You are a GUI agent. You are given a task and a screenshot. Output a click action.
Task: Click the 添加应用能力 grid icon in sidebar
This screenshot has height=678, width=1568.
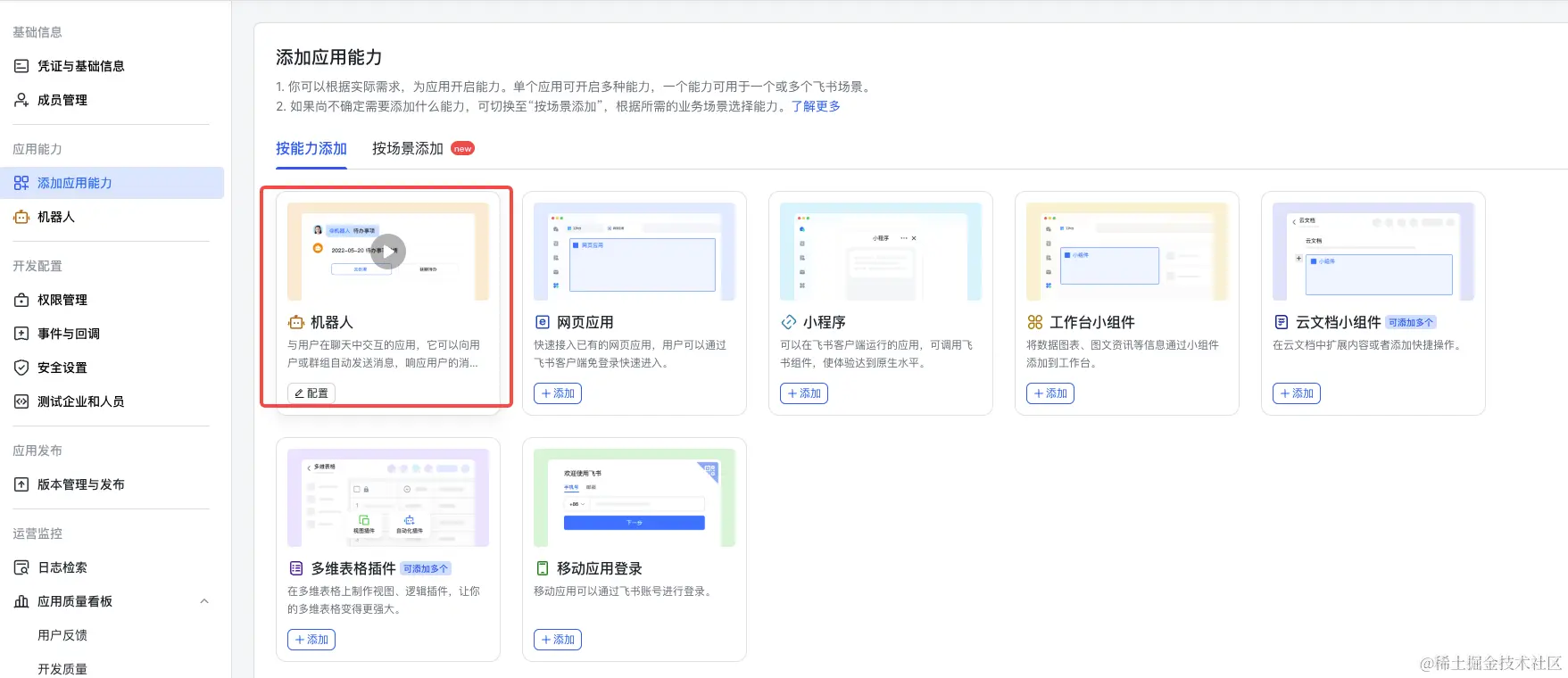[x=21, y=183]
